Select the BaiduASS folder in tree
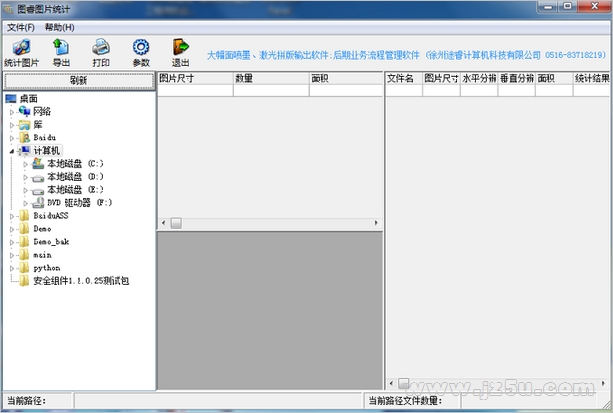The height and width of the screenshot is (413, 613). coord(50,215)
